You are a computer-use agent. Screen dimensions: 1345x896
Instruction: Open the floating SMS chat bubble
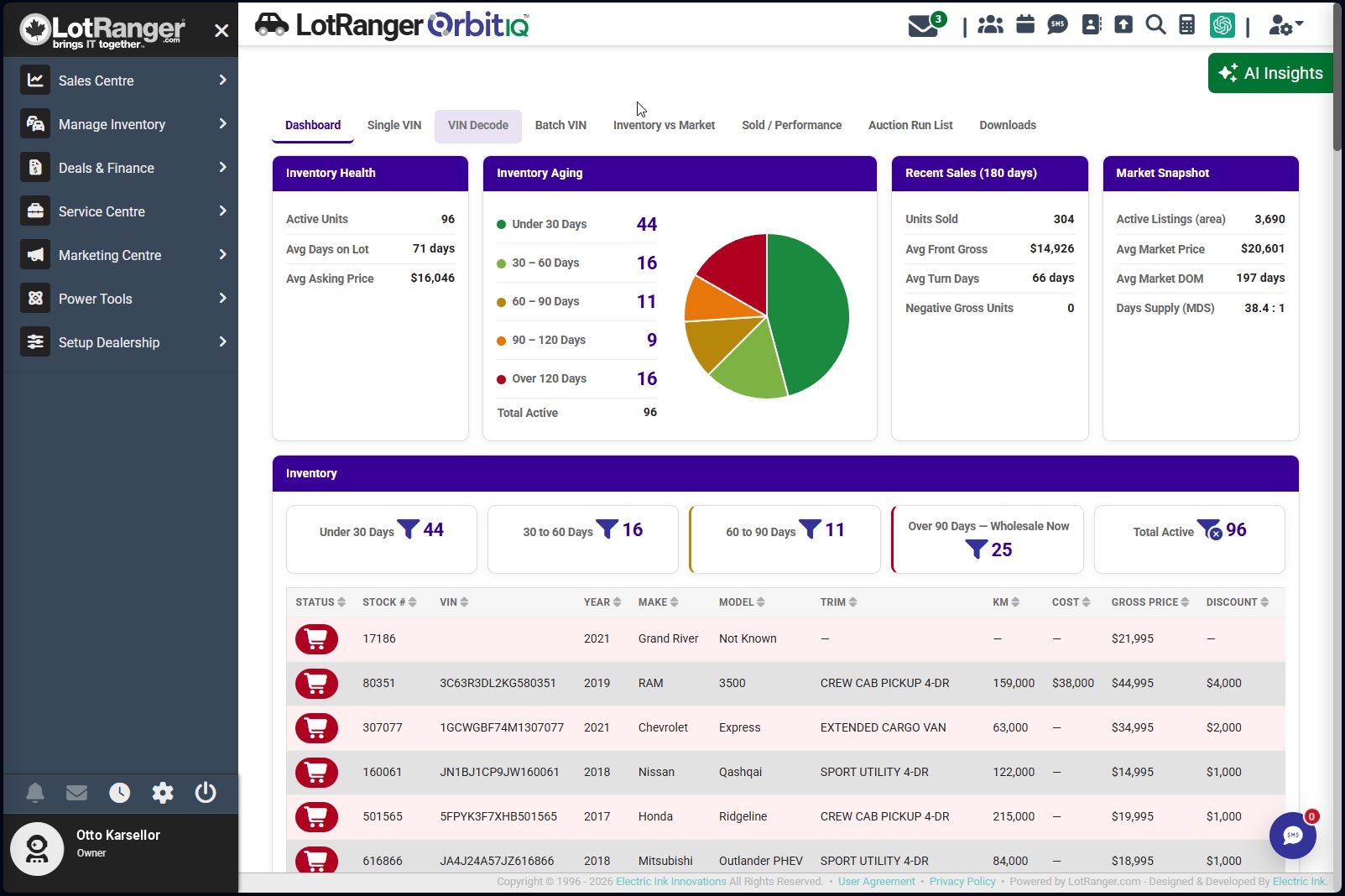pos(1293,835)
